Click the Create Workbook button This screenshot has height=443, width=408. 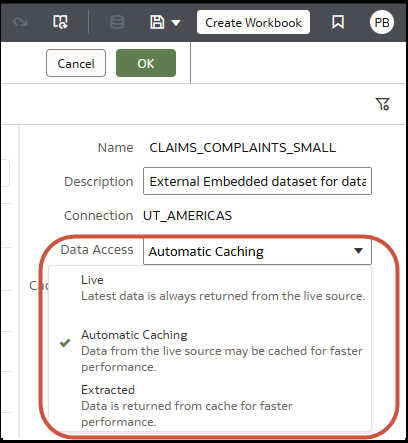pyautogui.click(x=253, y=22)
